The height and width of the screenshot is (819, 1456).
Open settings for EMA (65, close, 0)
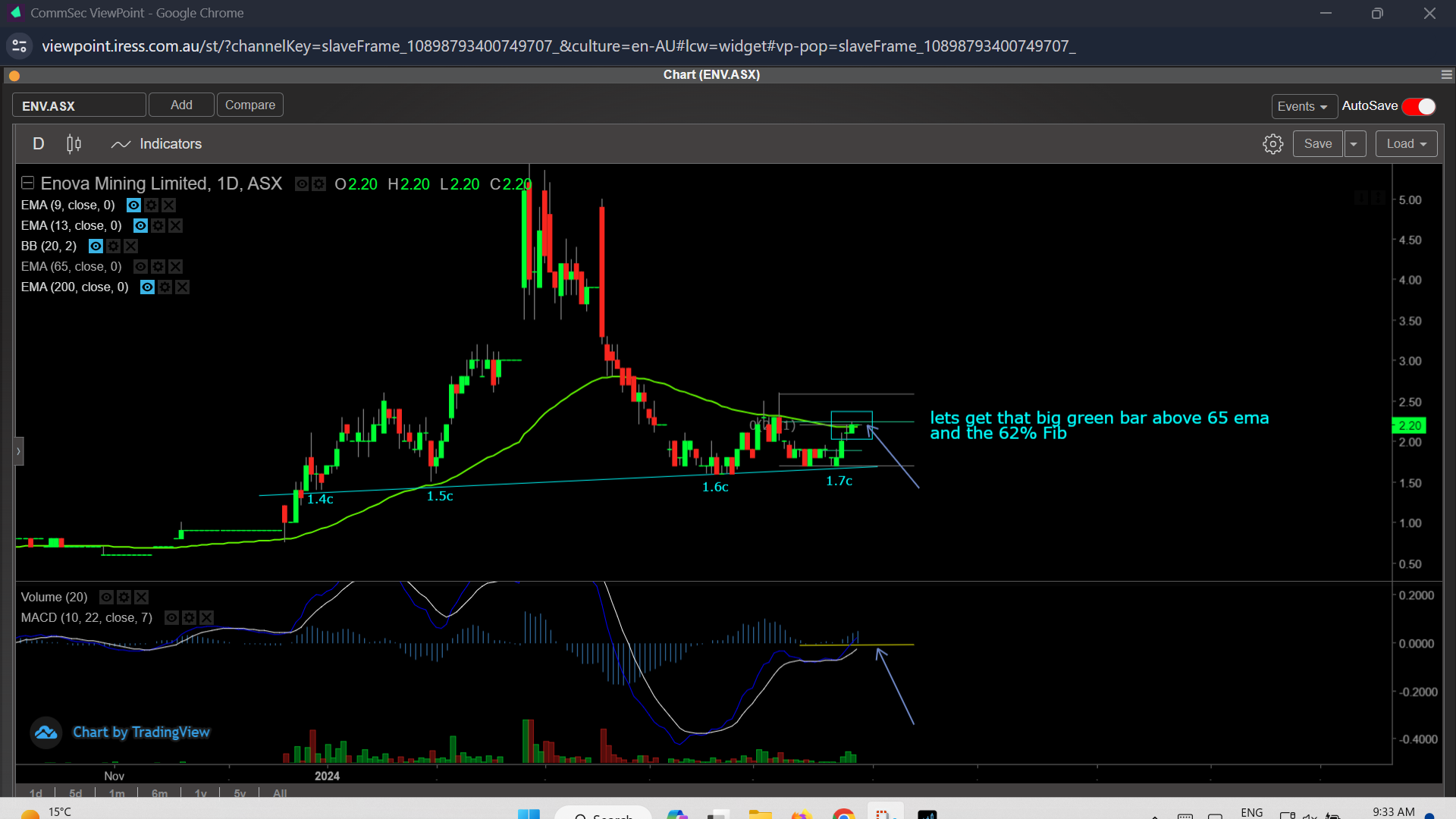point(158,266)
